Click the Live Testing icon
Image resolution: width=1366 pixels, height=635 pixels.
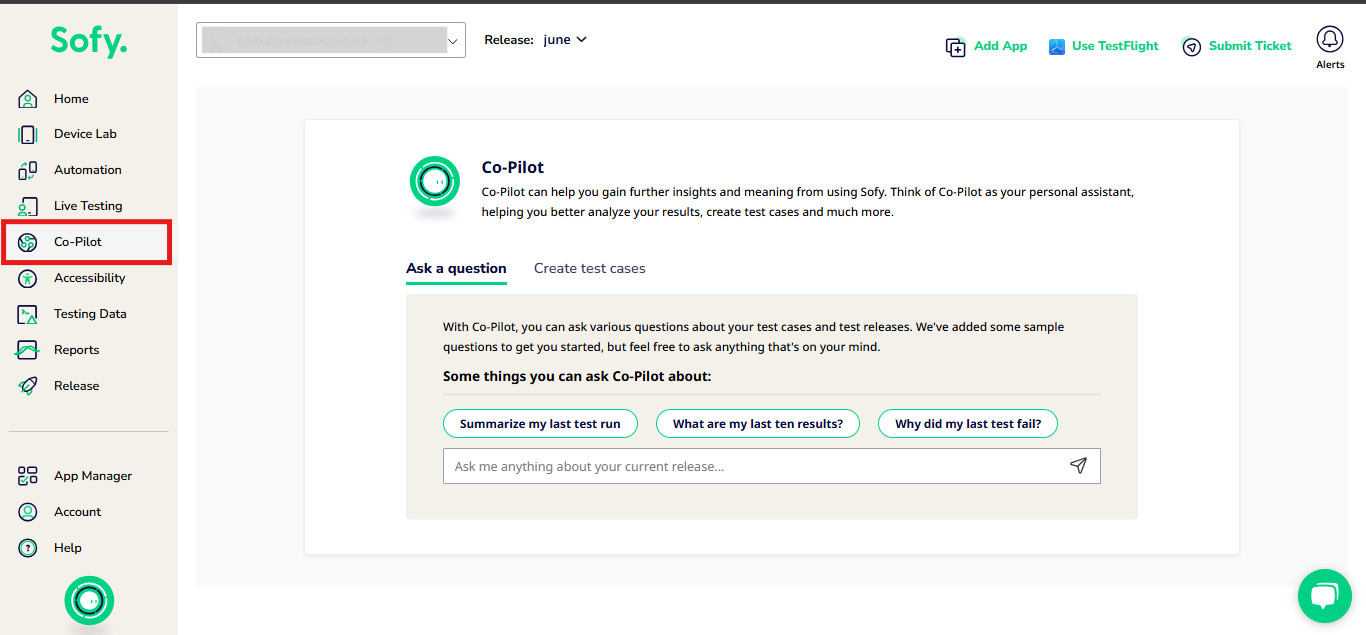[28, 206]
